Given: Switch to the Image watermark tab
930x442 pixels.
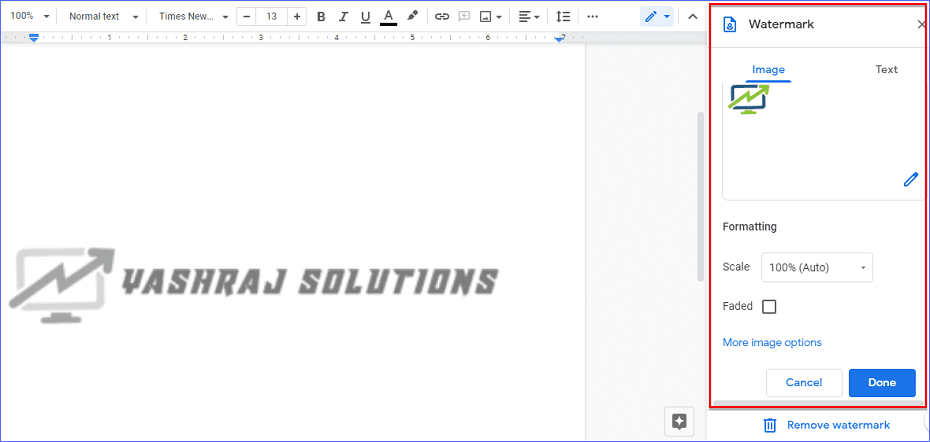Looking at the screenshot, I should click(x=768, y=69).
